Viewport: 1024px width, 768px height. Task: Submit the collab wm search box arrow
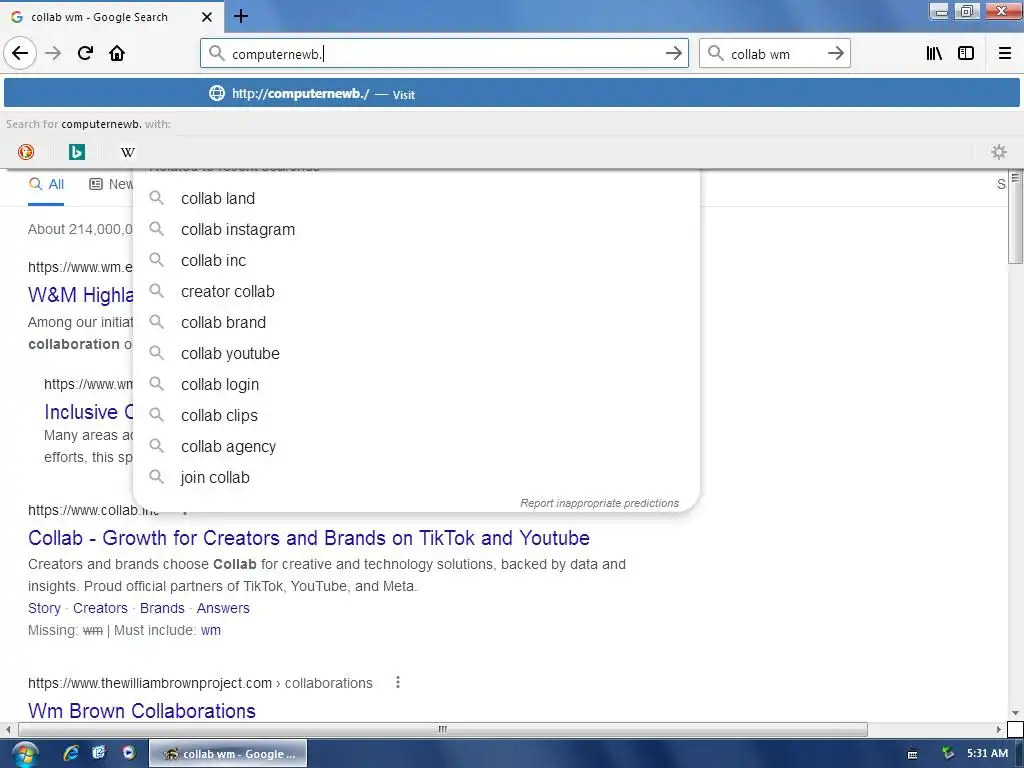[x=835, y=53]
